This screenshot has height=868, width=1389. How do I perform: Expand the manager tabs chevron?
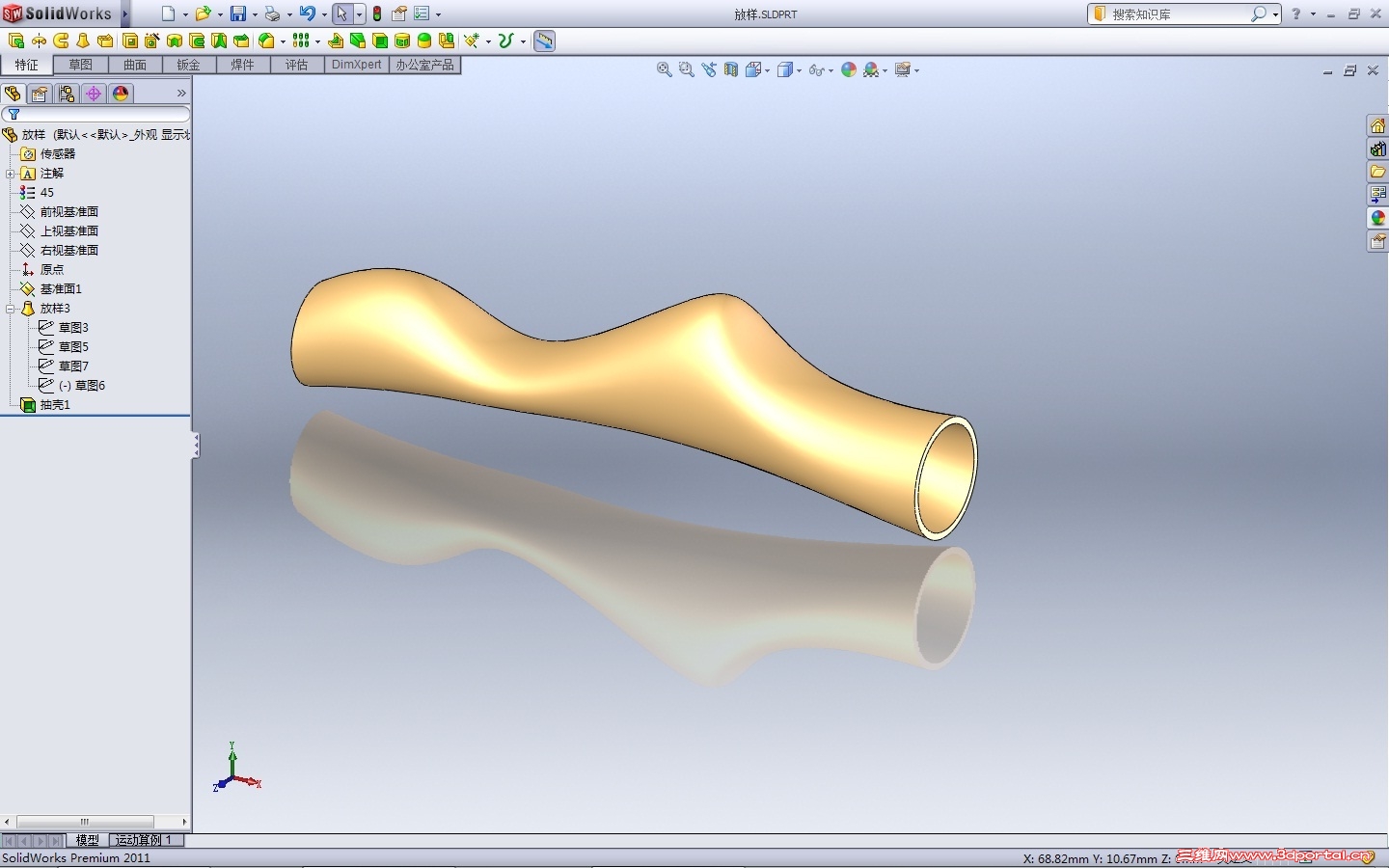(x=181, y=94)
